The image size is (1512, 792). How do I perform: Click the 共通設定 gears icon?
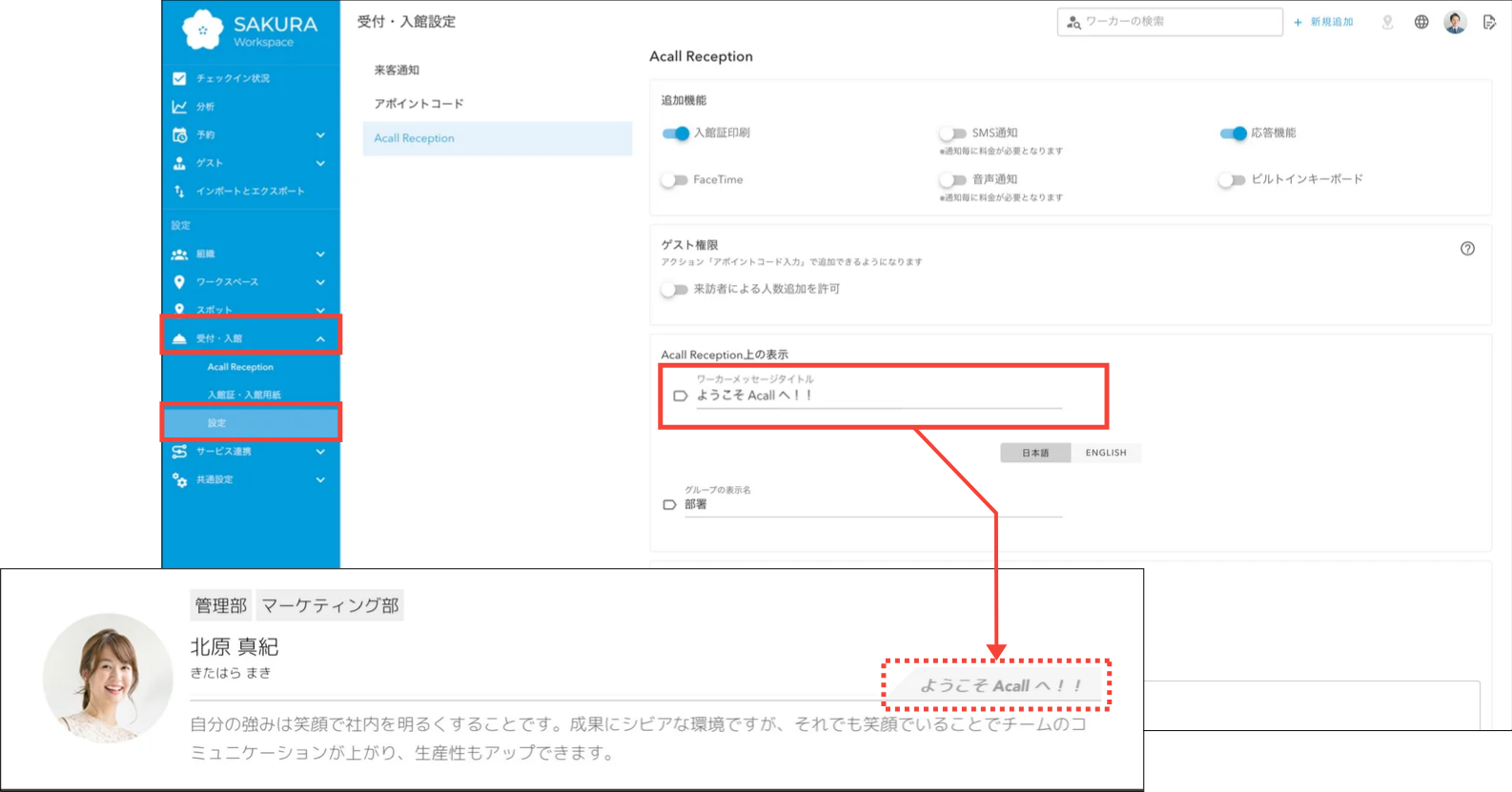click(x=179, y=479)
